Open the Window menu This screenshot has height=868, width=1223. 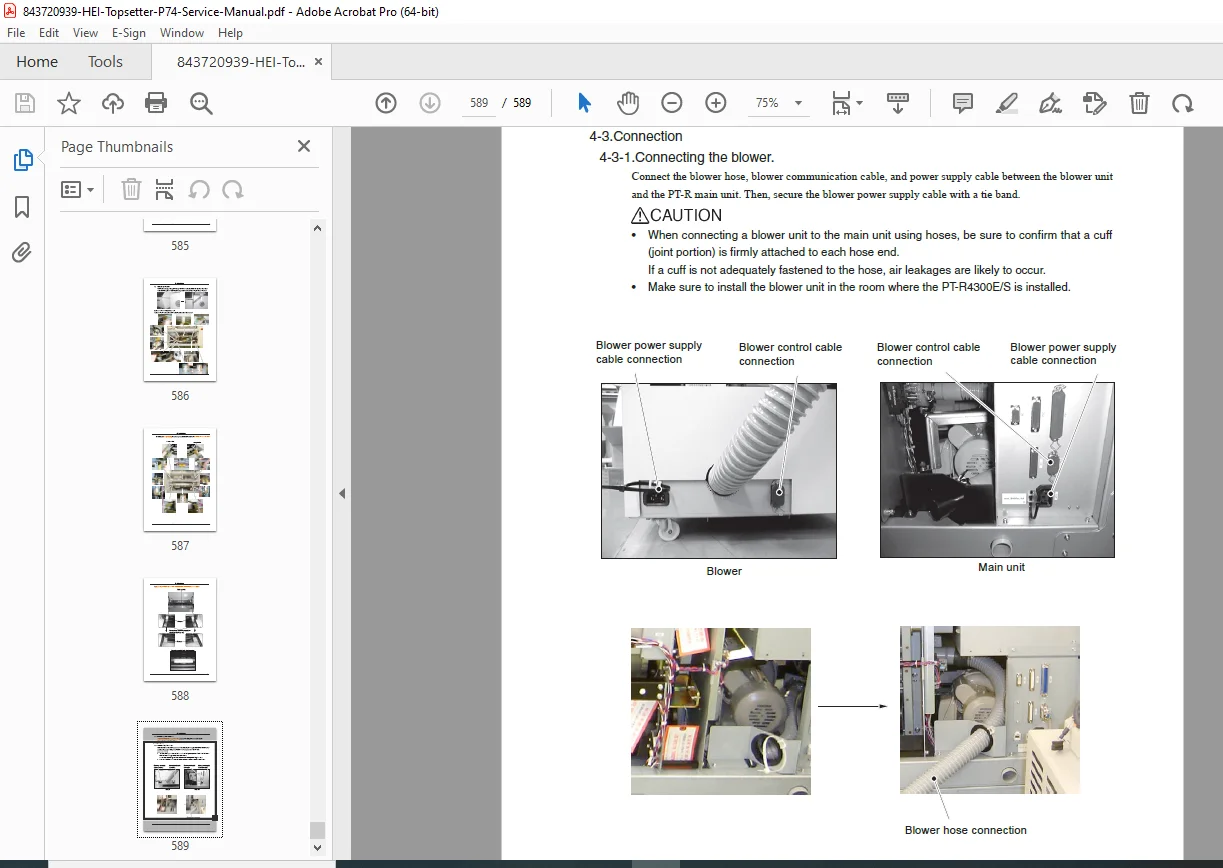[182, 33]
